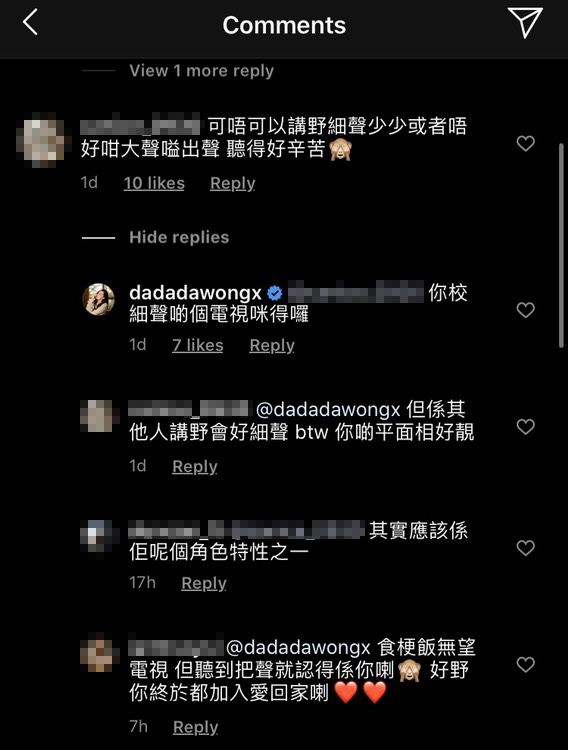Open dadadawongx profile picture

point(99,299)
